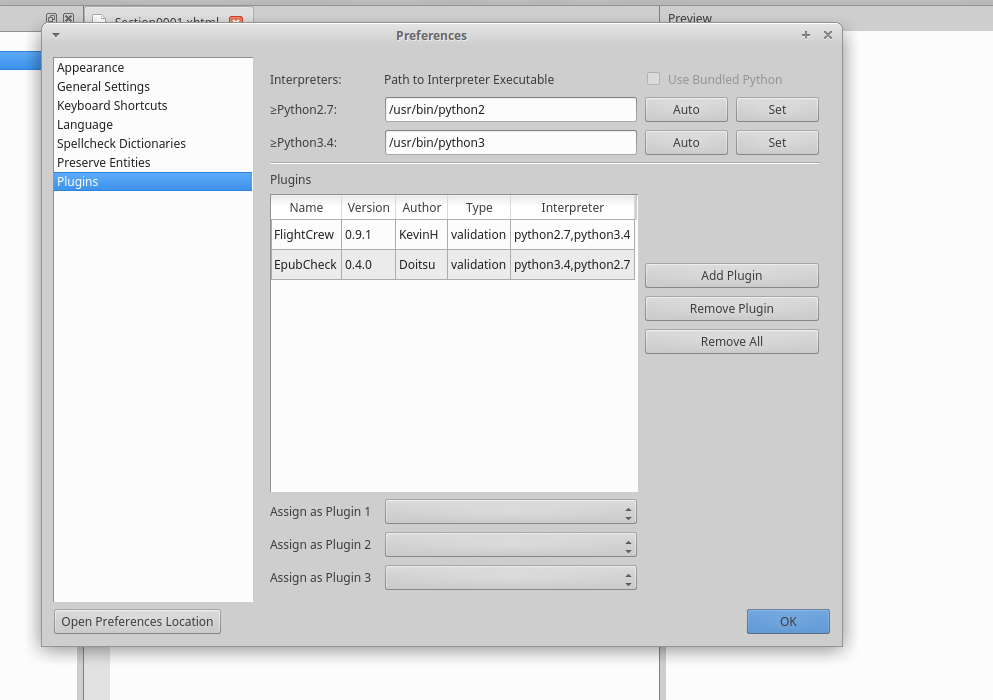The width and height of the screenshot is (993, 700).
Task: Click the Remove All button
Action: coord(731,341)
